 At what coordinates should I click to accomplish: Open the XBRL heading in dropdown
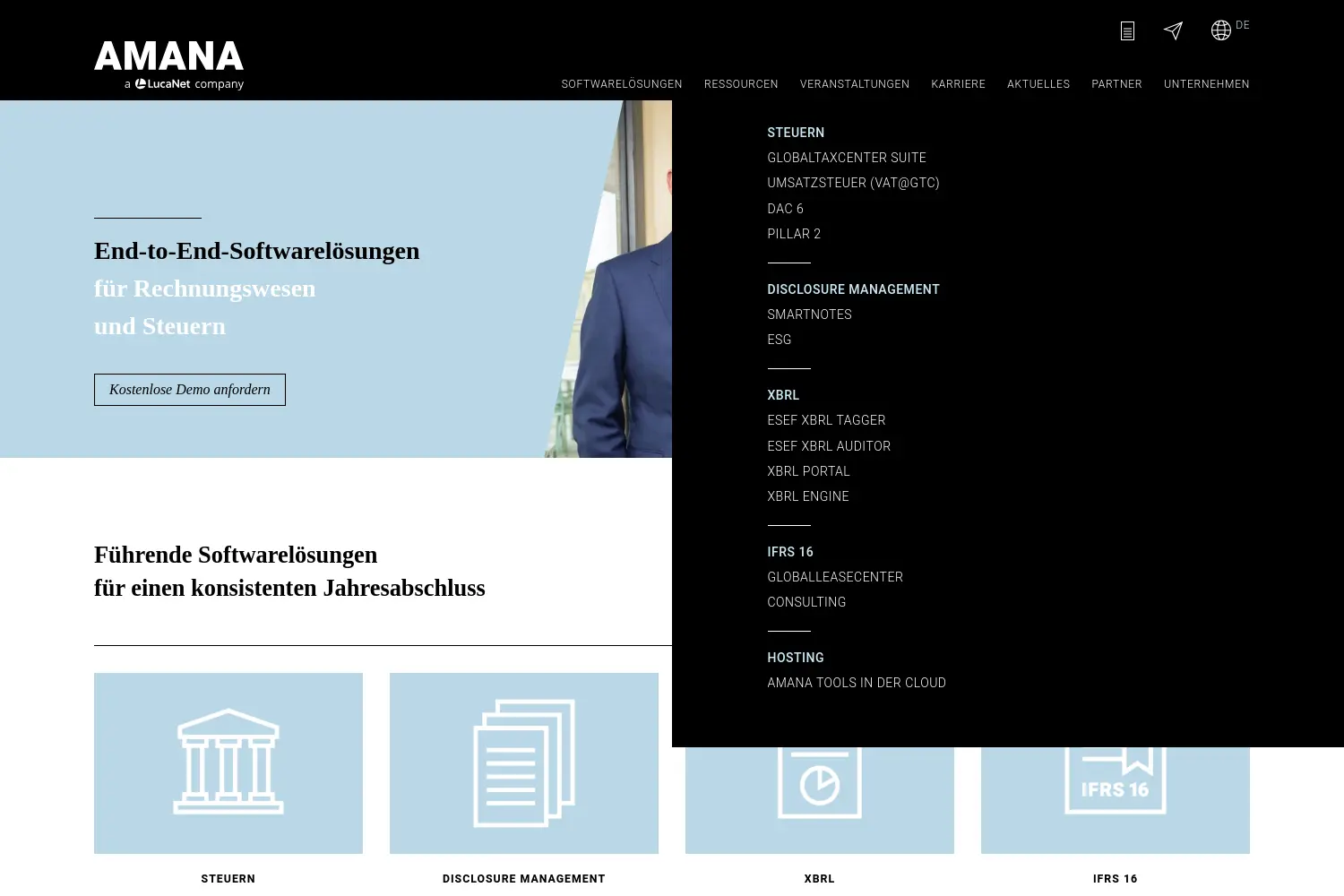point(783,395)
